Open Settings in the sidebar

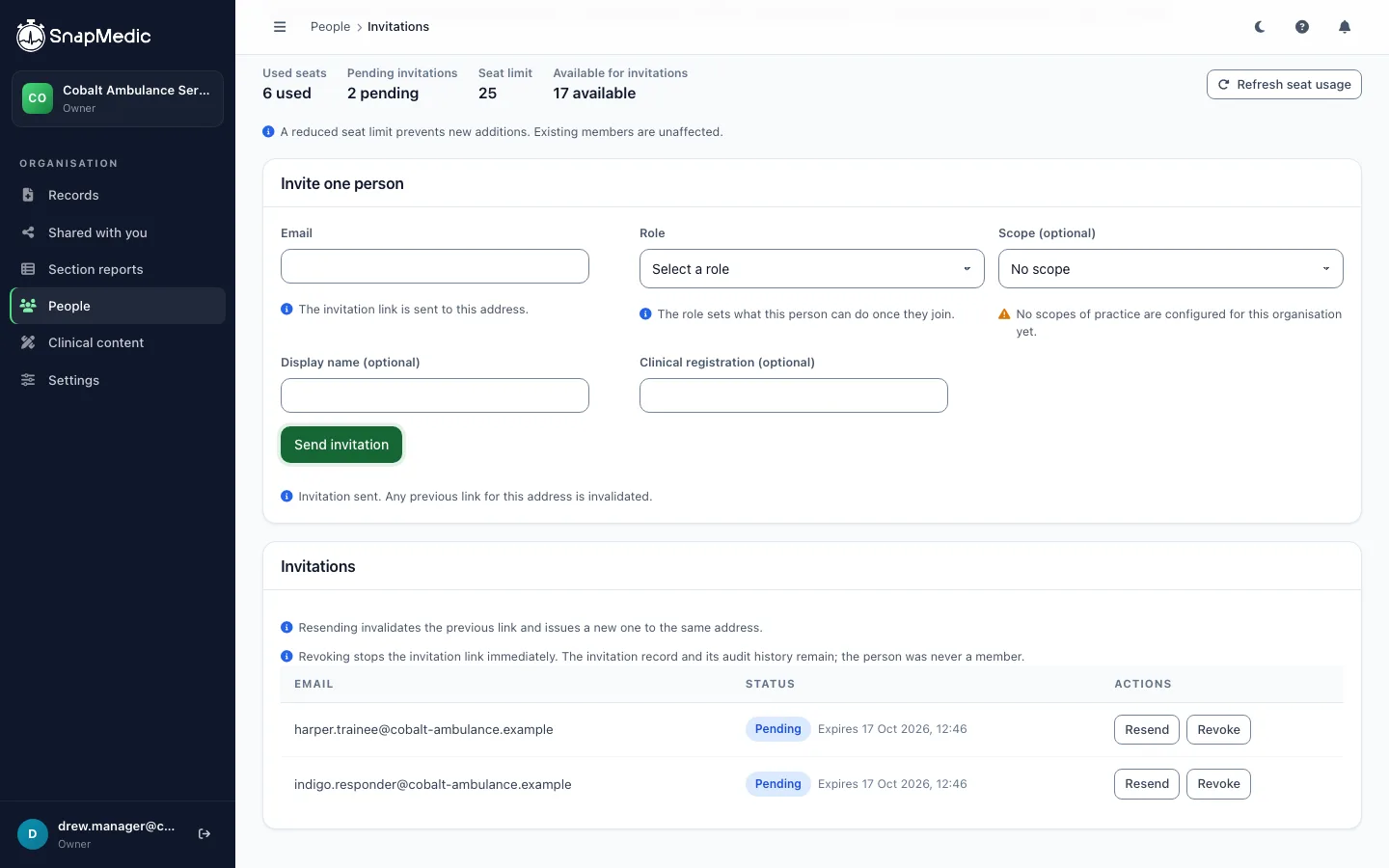pos(118,380)
